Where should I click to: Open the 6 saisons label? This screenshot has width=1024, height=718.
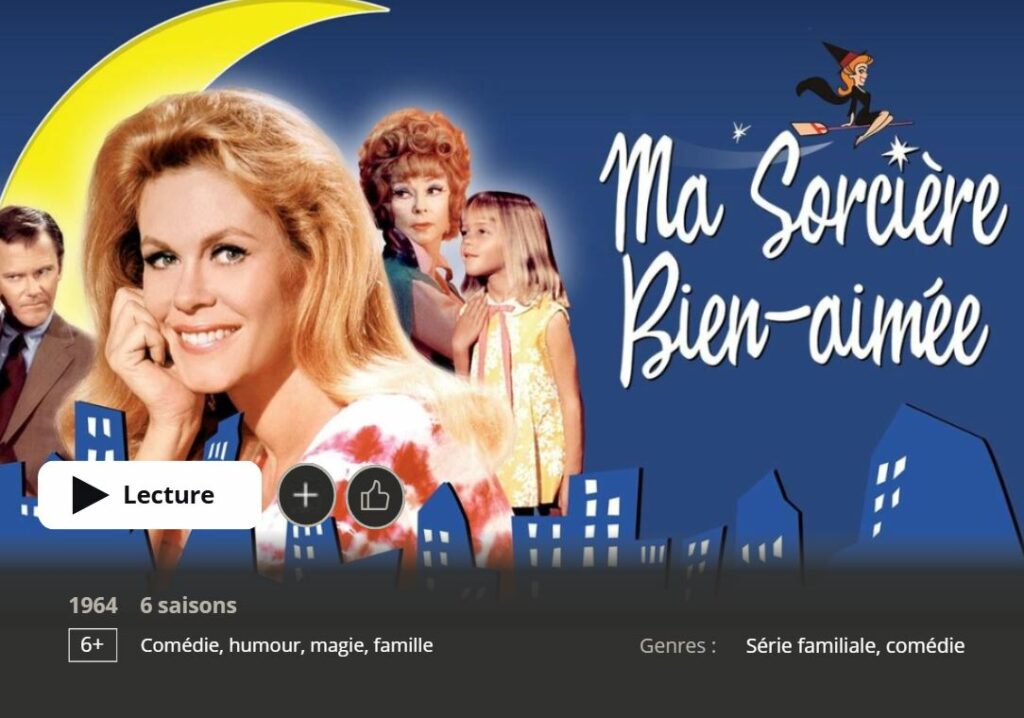click(x=188, y=605)
